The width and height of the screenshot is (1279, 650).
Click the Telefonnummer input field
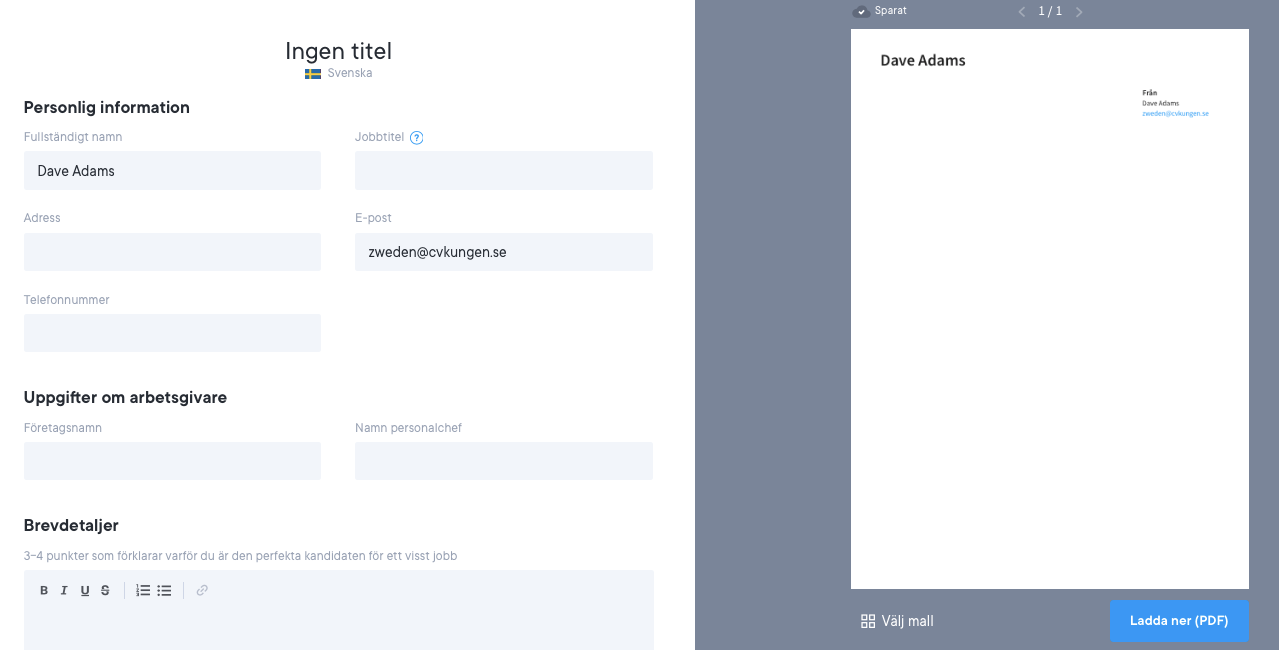pos(172,333)
